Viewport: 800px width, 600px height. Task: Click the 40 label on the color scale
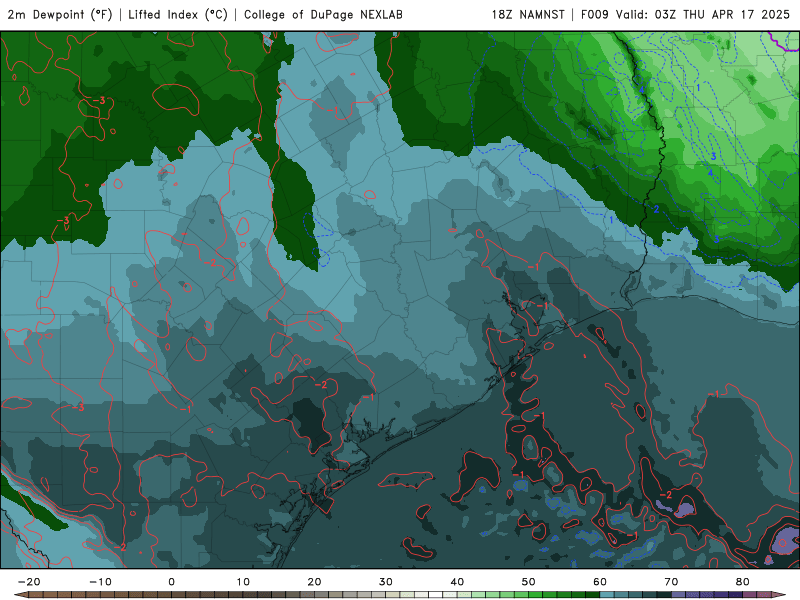[x=457, y=582]
